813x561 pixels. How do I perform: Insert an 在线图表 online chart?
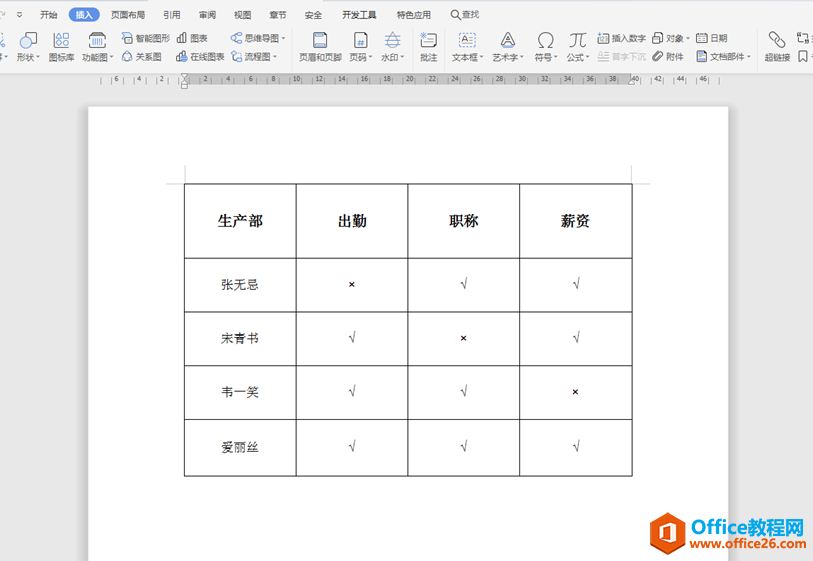[x=200, y=57]
